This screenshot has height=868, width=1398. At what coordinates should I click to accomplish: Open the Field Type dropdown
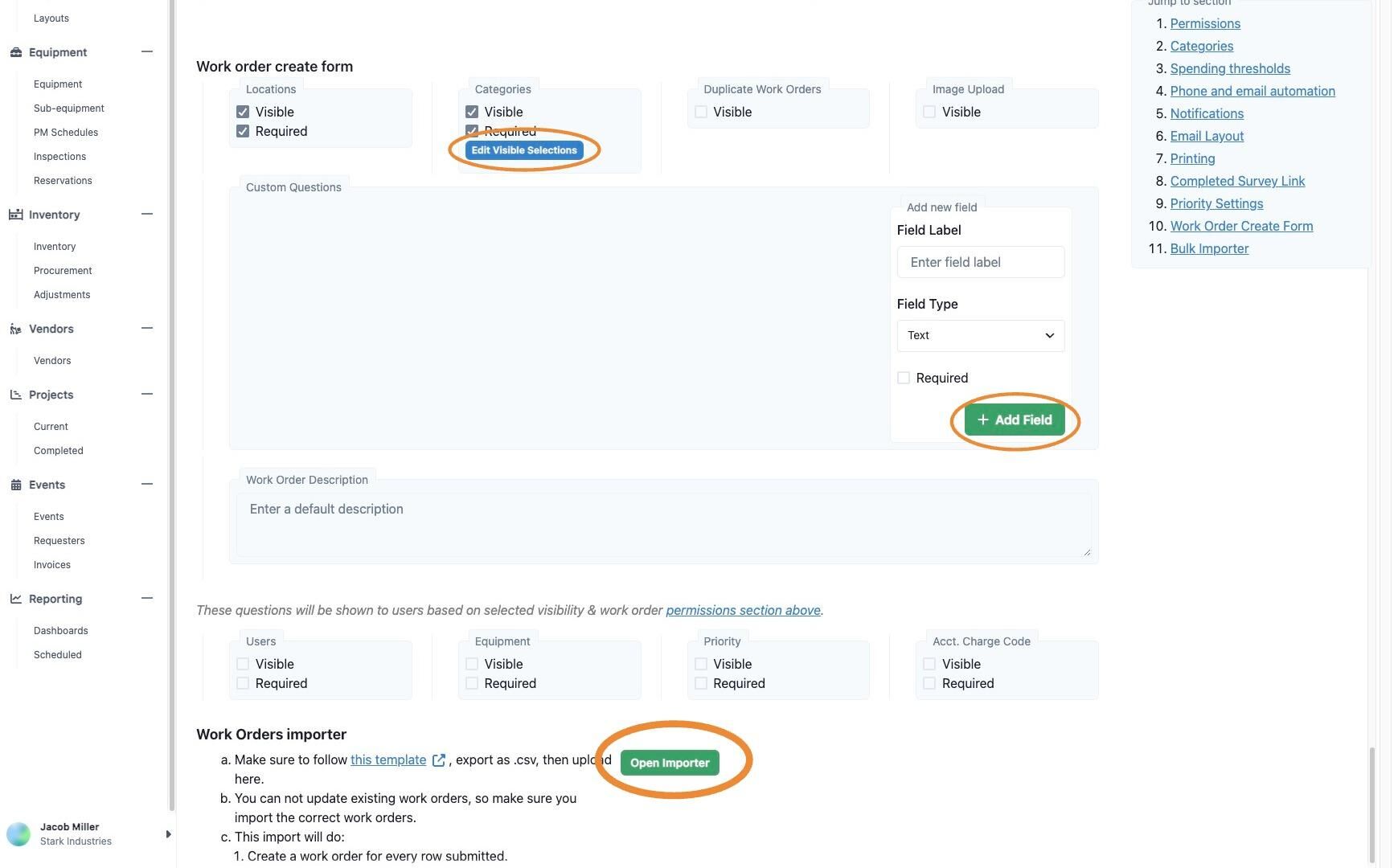tap(980, 336)
